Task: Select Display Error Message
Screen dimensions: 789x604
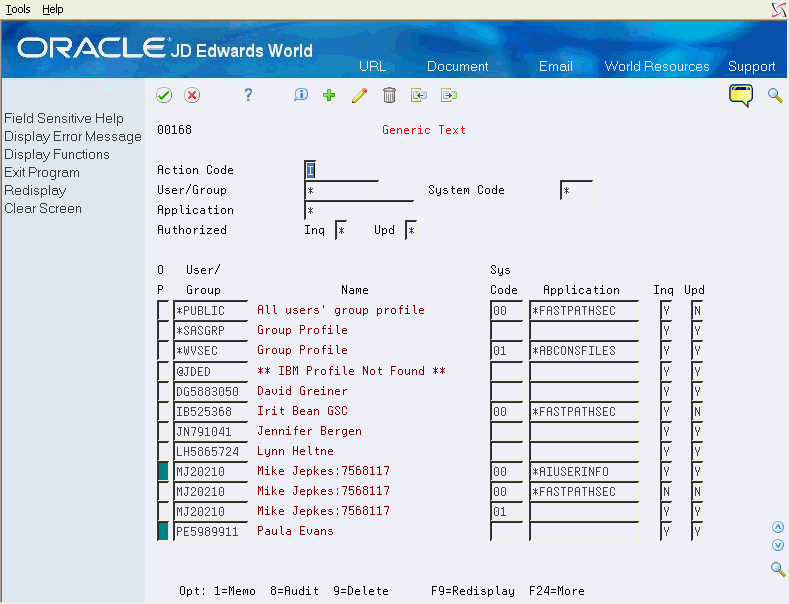Action: click(73, 136)
